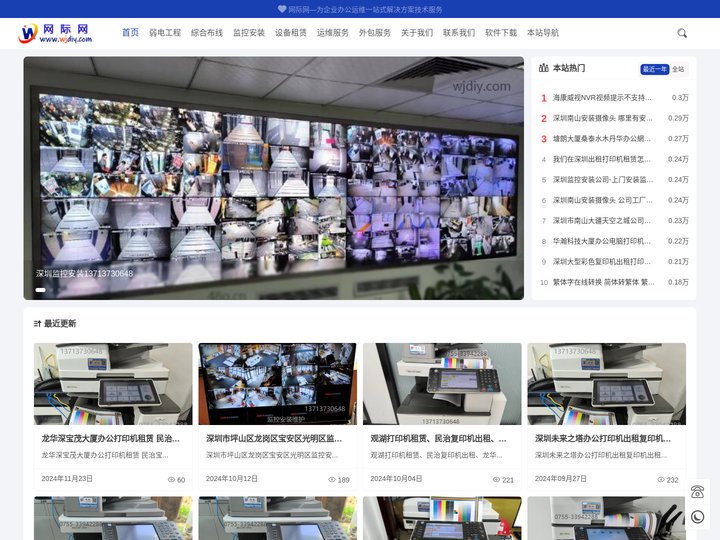Click the eye views icon showing 60
This screenshot has height=540, width=720.
(171, 479)
